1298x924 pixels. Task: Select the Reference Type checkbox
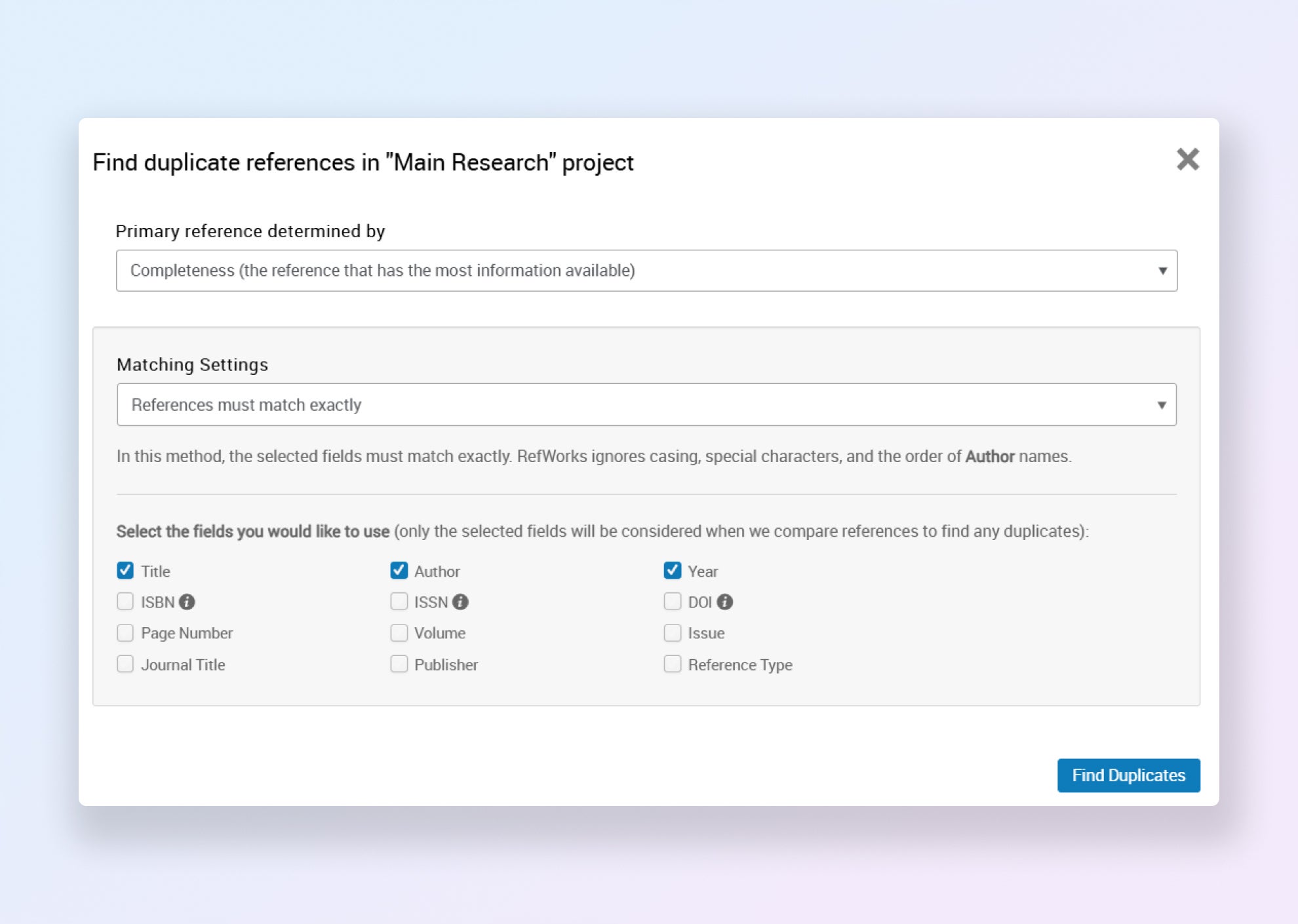[x=672, y=664]
